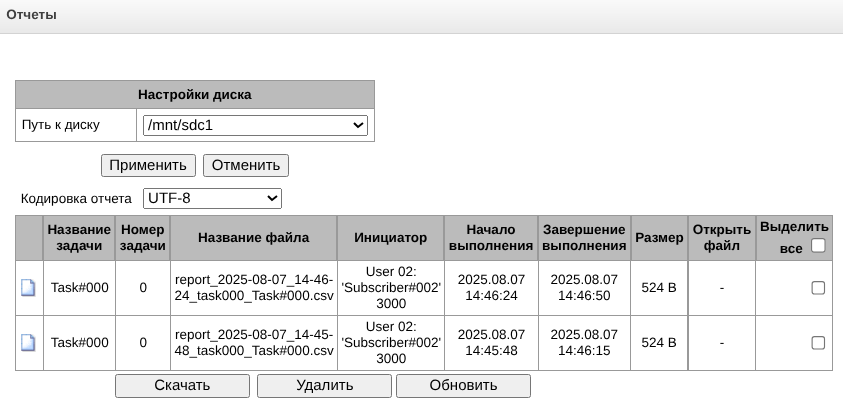This screenshot has width=843, height=405.
Task: Click the 'Инициатор' column header
Action: coord(390,238)
